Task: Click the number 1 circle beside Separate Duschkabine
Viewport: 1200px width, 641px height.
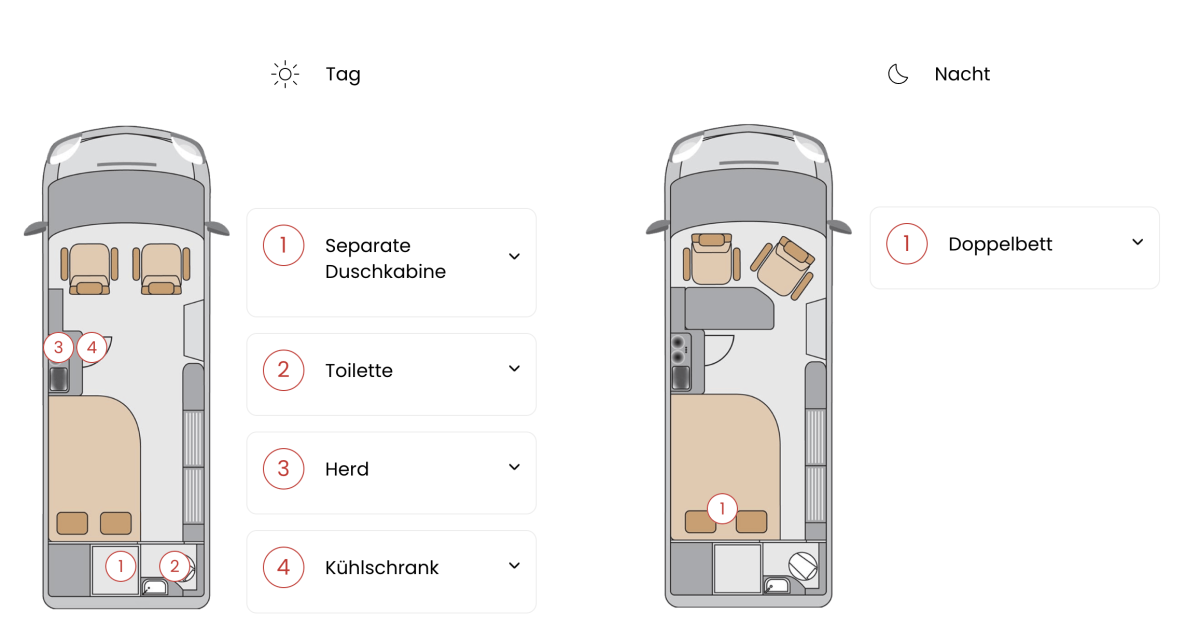Action: click(284, 245)
